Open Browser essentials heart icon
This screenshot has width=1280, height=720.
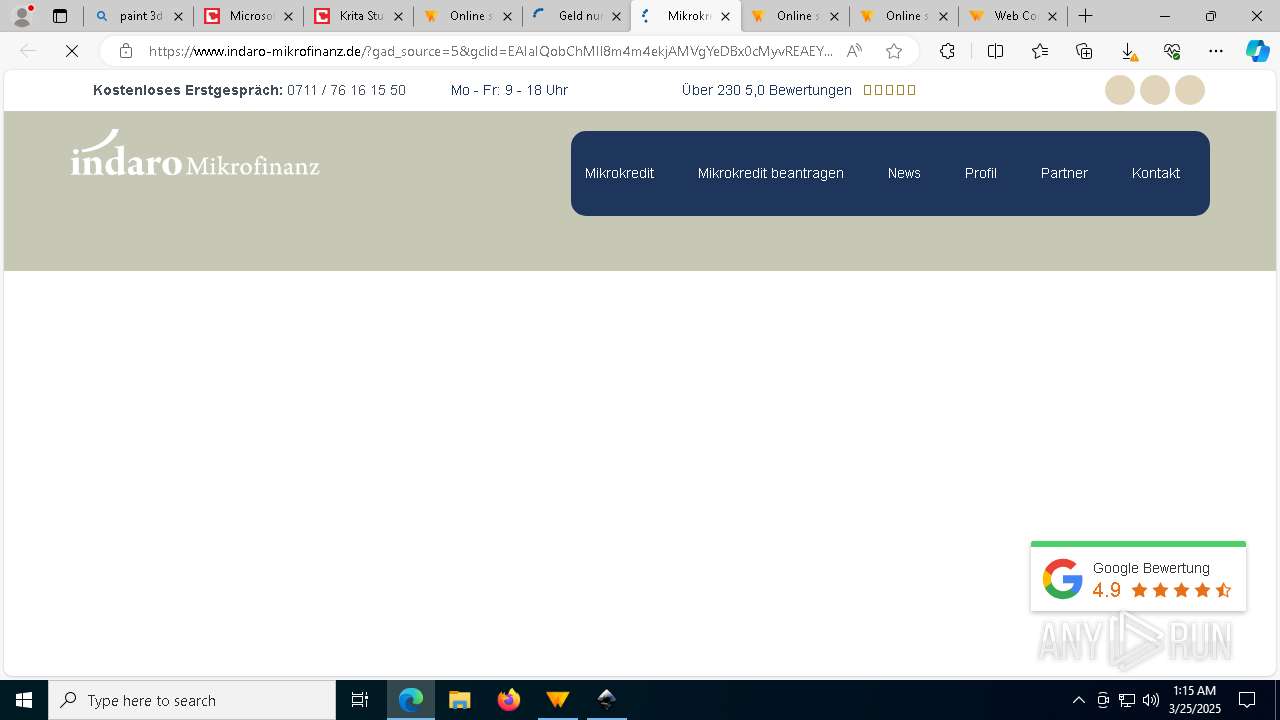tap(1172, 51)
